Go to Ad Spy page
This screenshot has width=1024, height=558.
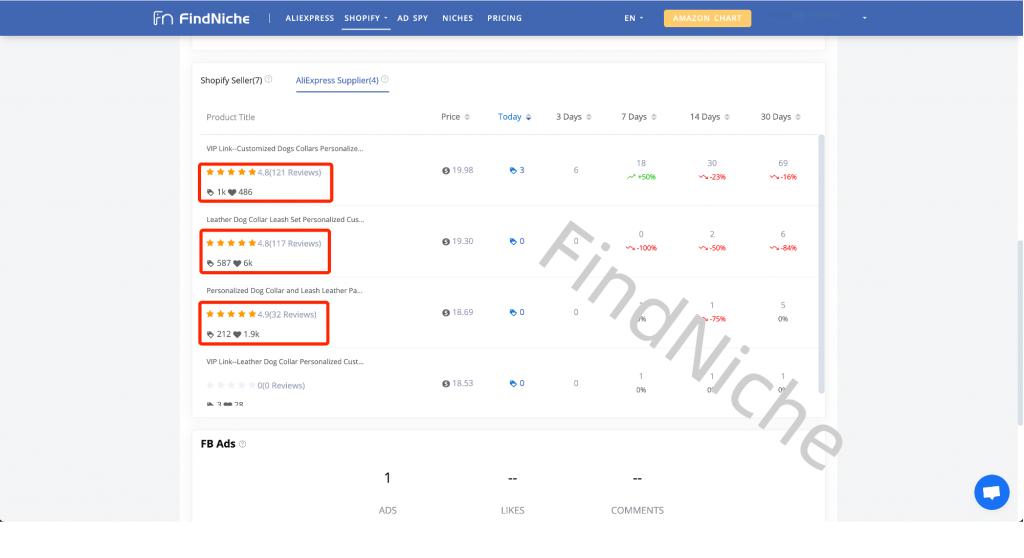tap(413, 18)
